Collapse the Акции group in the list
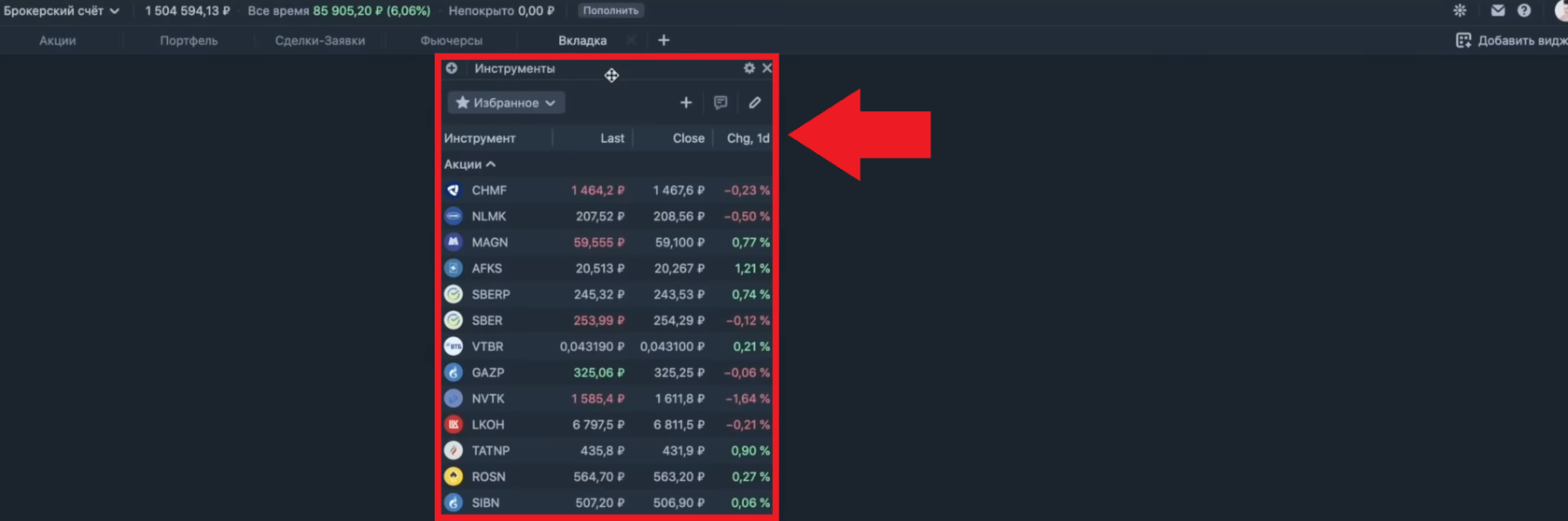The width and height of the screenshot is (1568, 521). (x=469, y=164)
